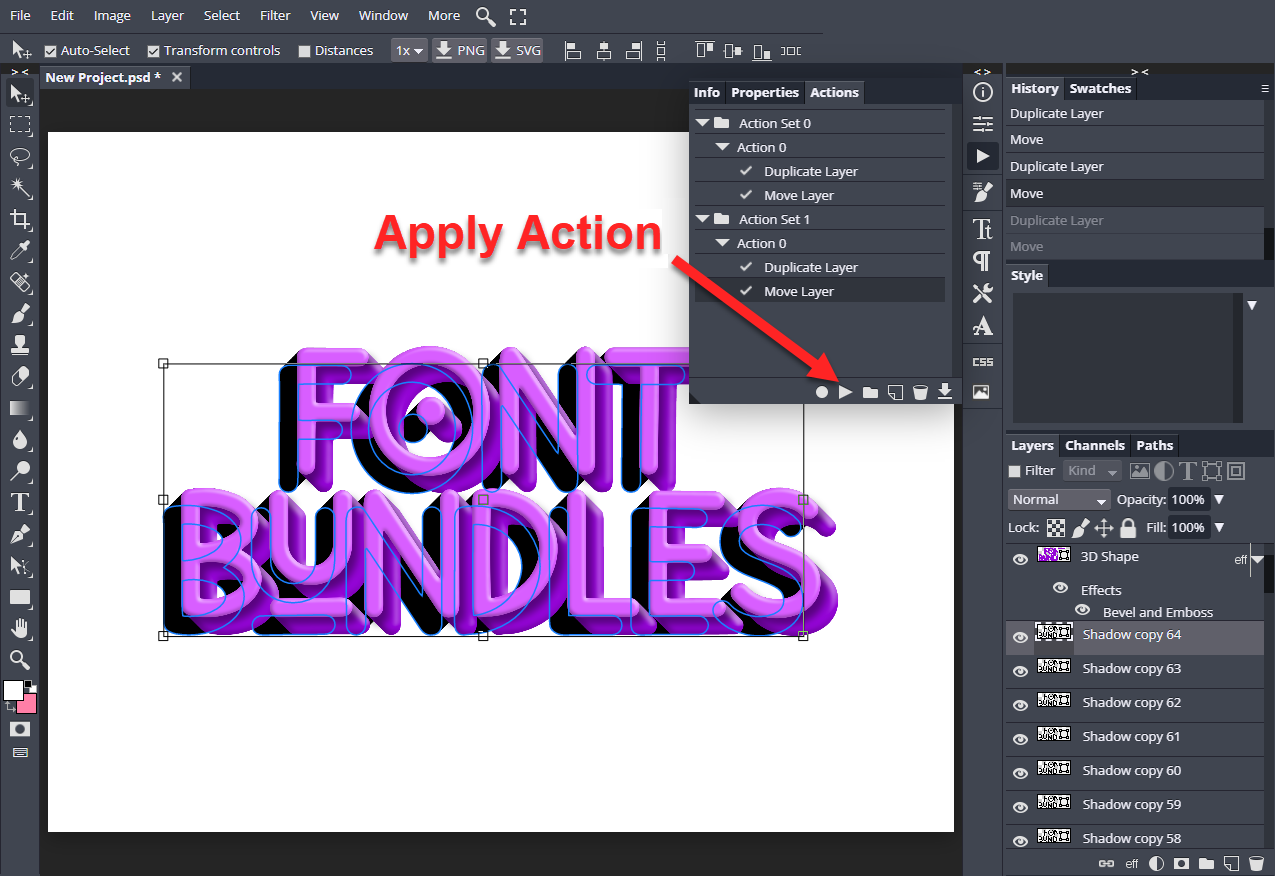The width and height of the screenshot is (1275, 876).
Task: Select the Brush tool in left toolbar
Action: tap(20, 314)
